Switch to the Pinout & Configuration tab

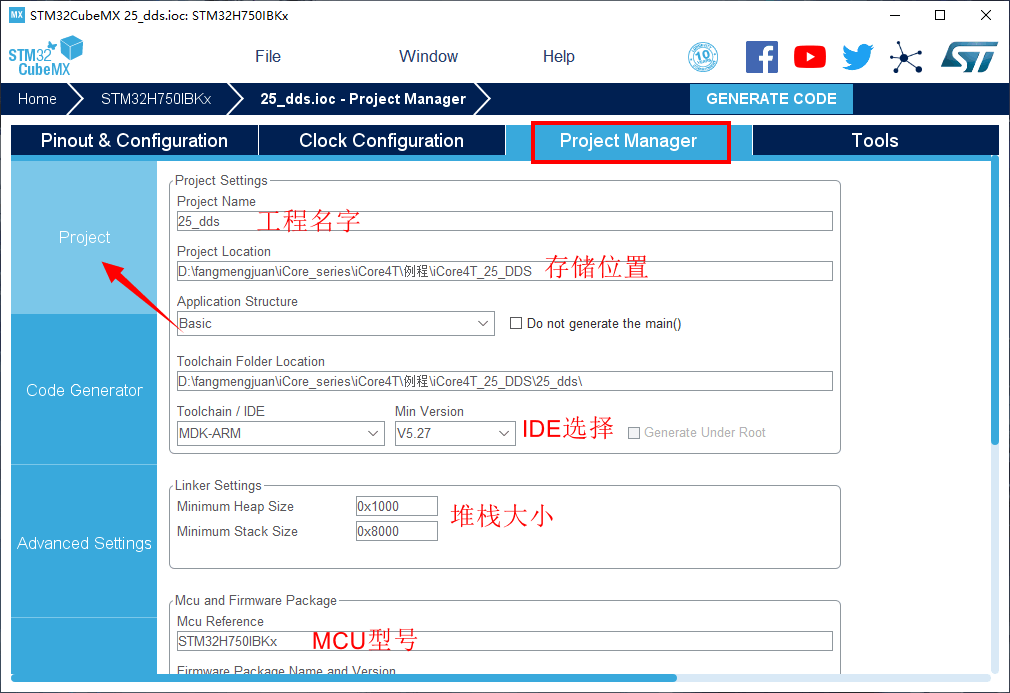[134, 141]
